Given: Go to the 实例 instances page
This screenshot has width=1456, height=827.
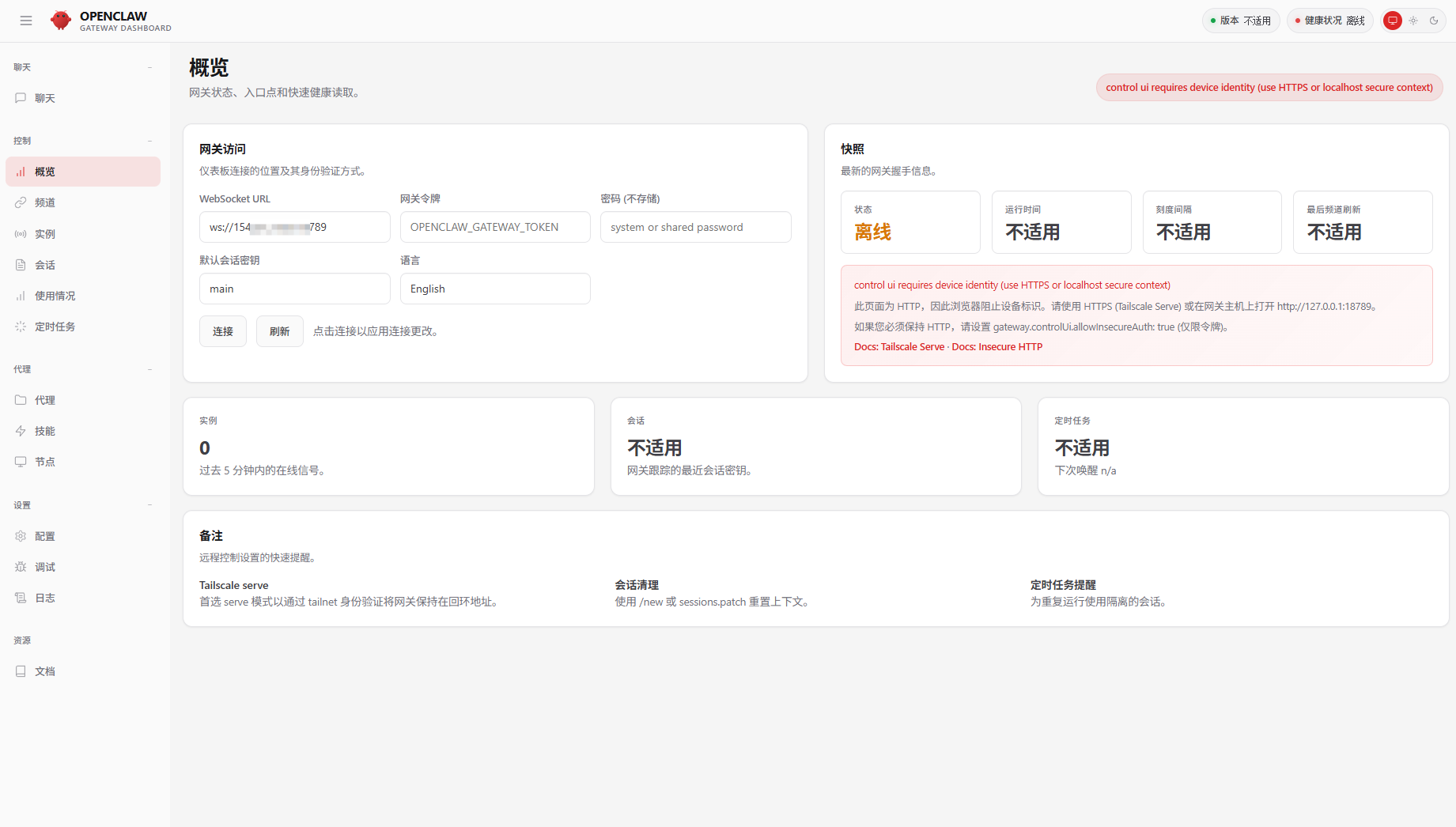Looking at the screenshot, I should tap(44, 234).
